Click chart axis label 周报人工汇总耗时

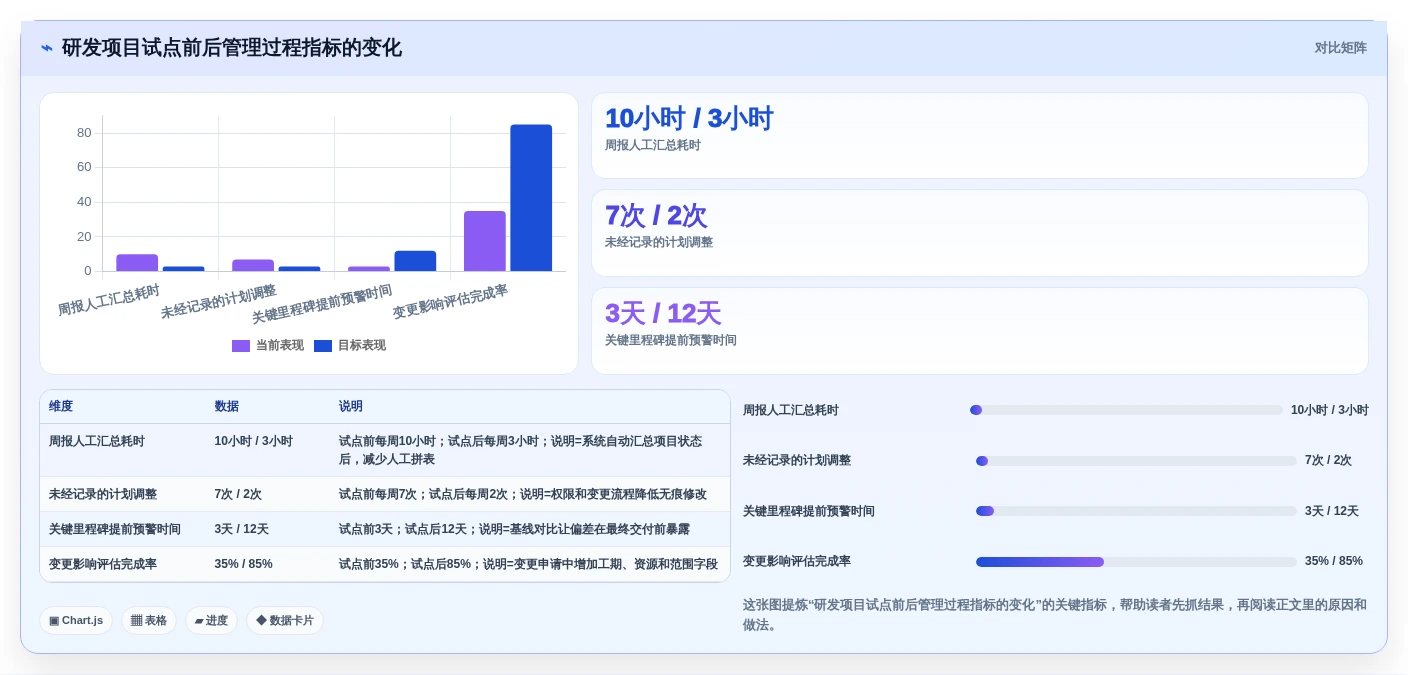(109, 300)
